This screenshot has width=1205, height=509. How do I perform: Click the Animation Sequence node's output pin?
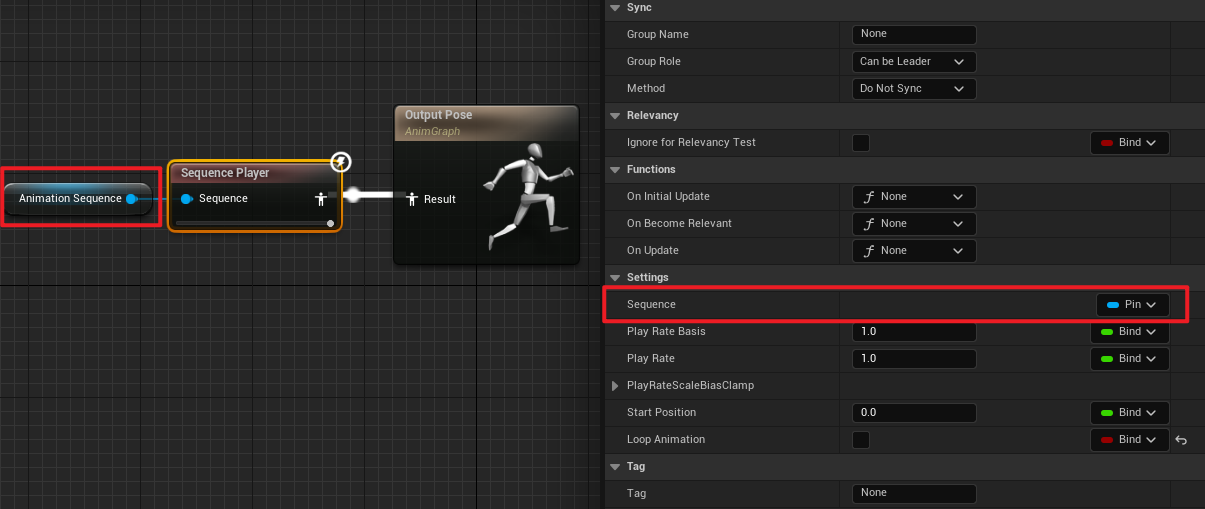click(x=131, y=198)
